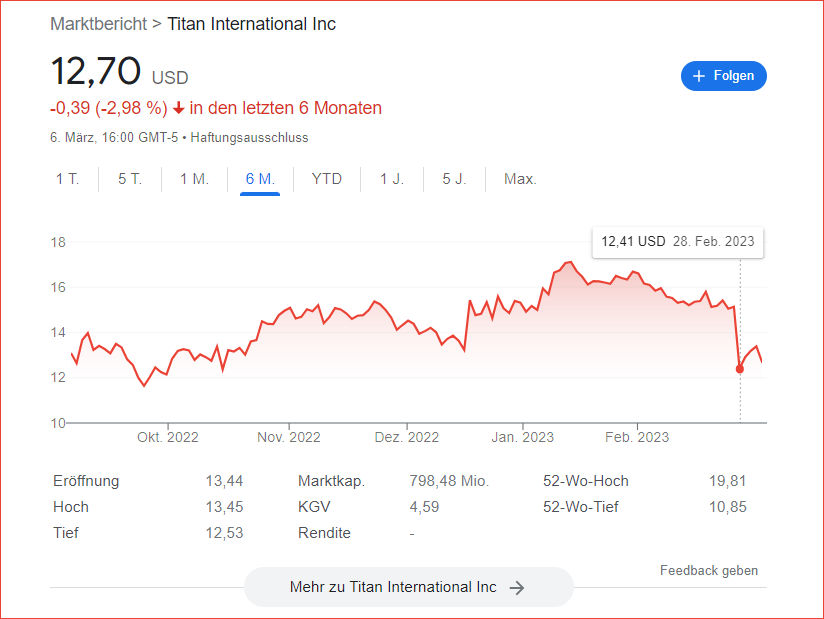This screenshot has height=619, width=824.
Task: Follow the stock with Folgen button
Action: click(x=724, y=76)
